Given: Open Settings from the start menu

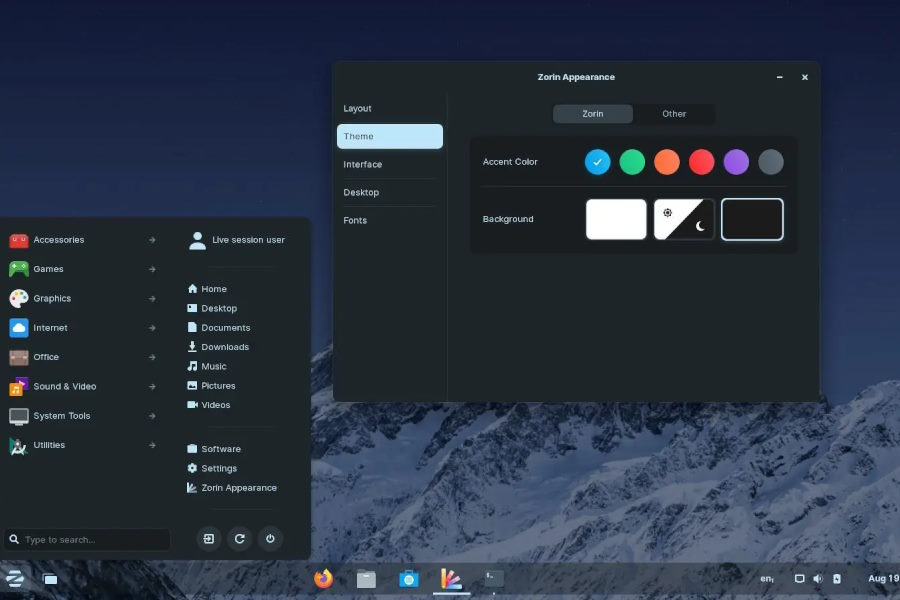Looking at the screenshot, I should tap(218, 468).
